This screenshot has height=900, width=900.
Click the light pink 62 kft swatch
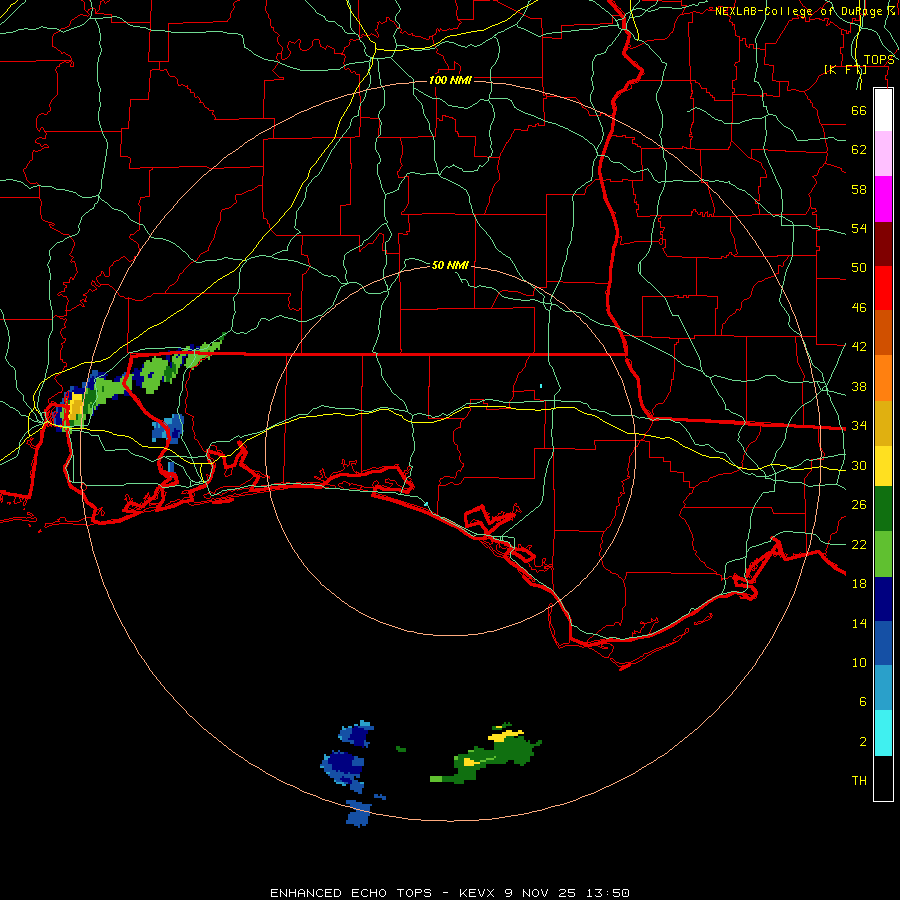click(883, 154)
